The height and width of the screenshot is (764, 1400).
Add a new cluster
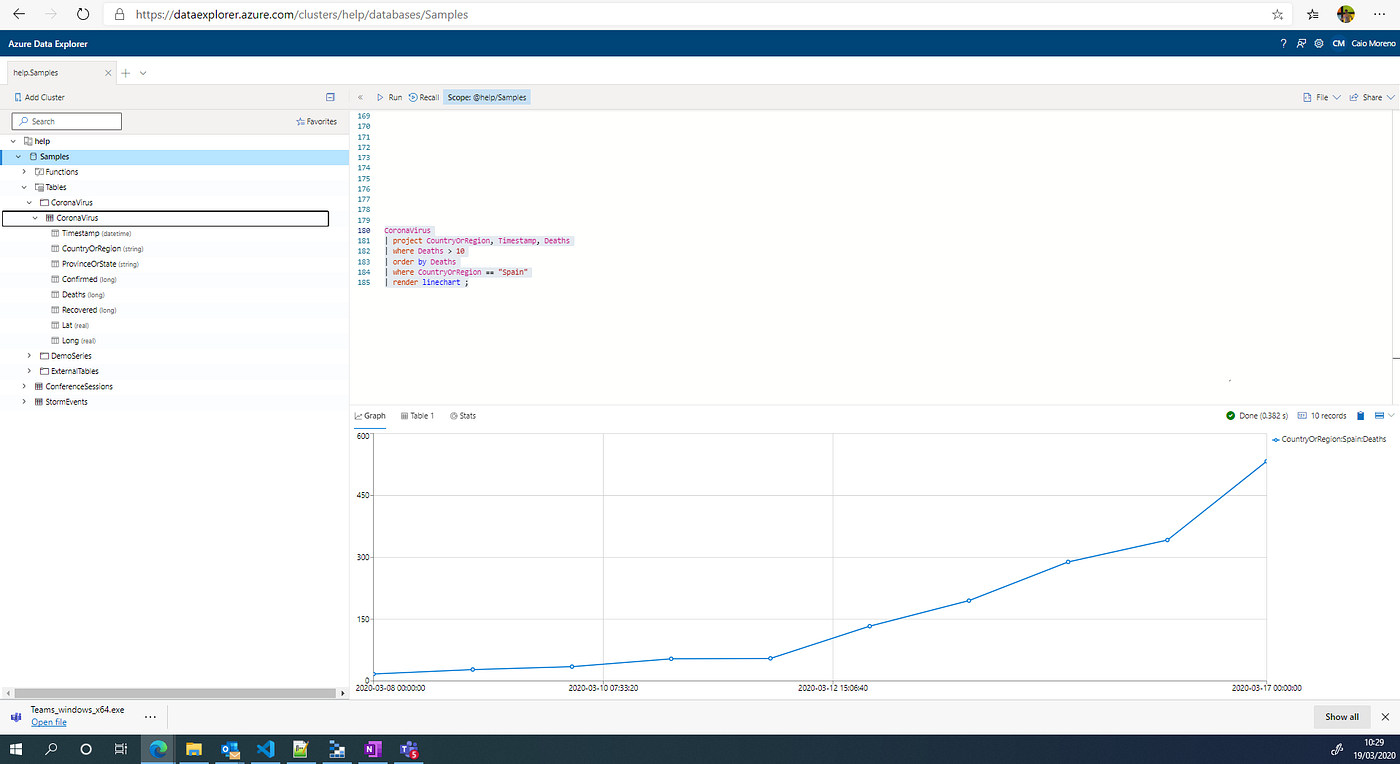(x=38, y=97)
